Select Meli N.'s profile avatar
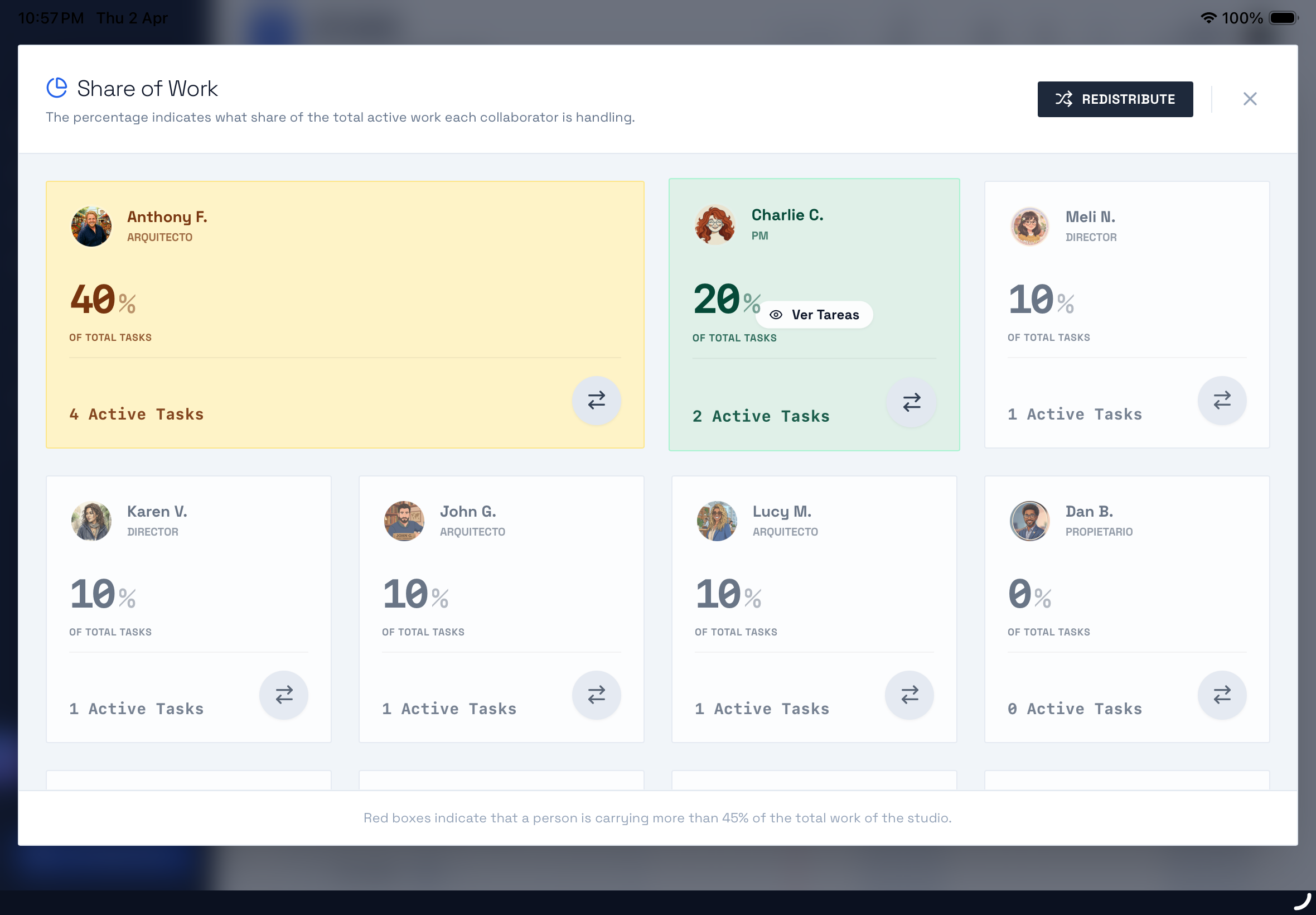1316x915 pixels. coord(1029,227)
